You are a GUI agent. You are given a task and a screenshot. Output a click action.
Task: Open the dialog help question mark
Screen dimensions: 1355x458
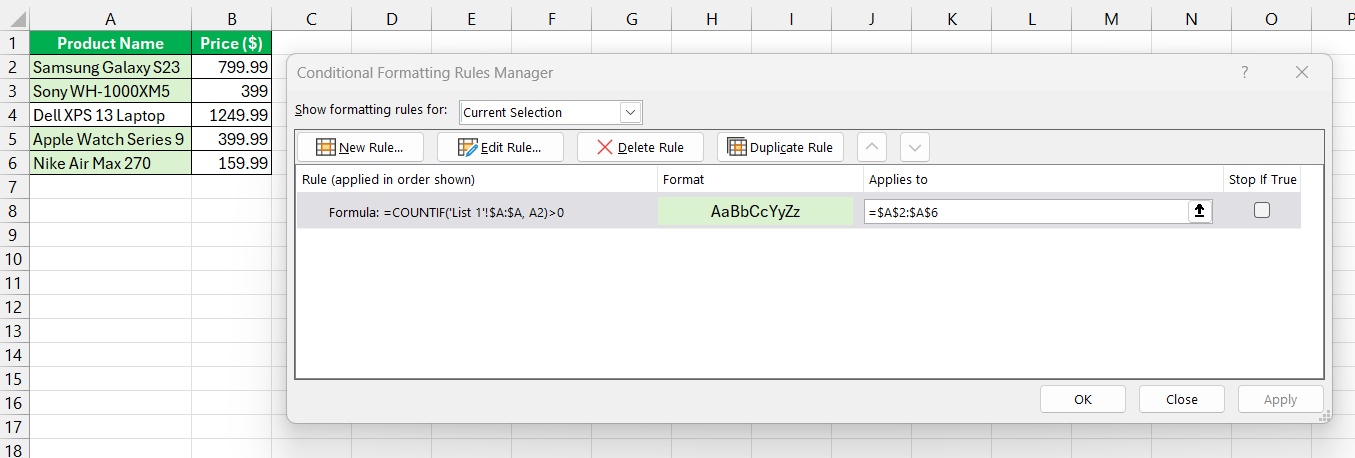click(x=1245, y=72)
